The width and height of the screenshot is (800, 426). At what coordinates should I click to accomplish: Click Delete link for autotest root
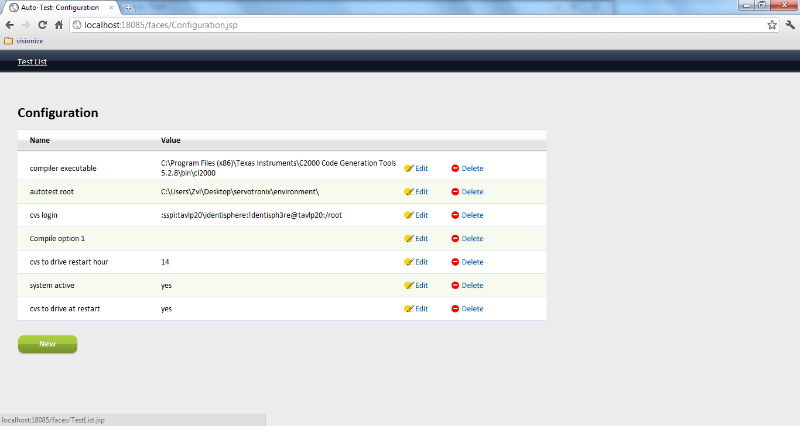(472, 192)
